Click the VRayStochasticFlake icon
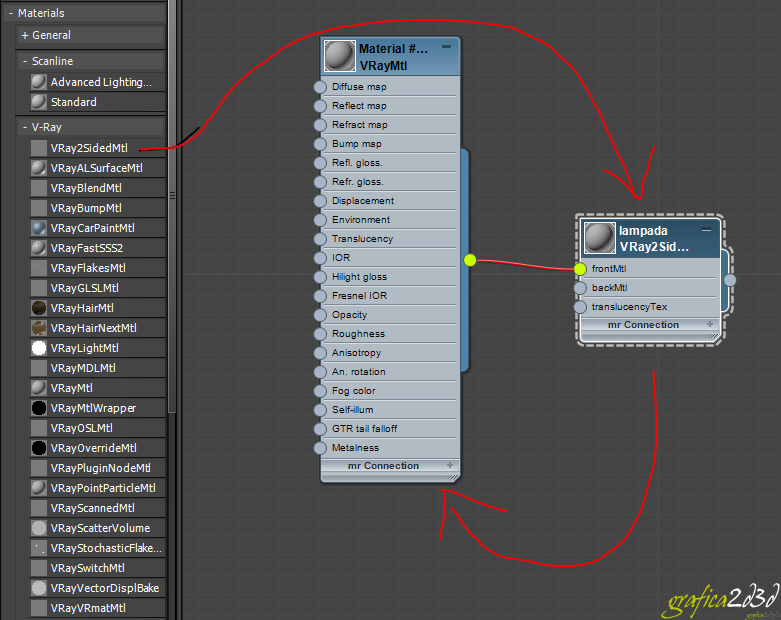Viewport: 781px width, 620px height. [39, 548]
